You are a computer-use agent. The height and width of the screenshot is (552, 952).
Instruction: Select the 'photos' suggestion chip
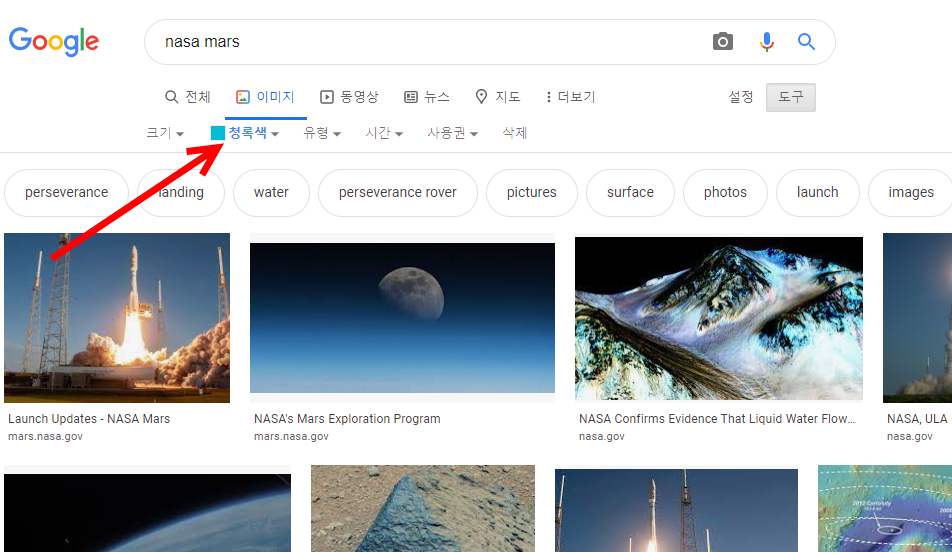pyautogui.click(x=725, y=193)
